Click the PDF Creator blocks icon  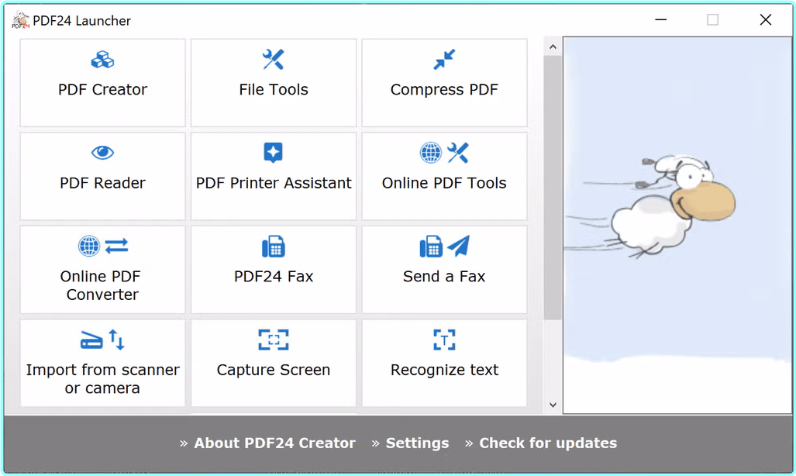pos(103,59)
